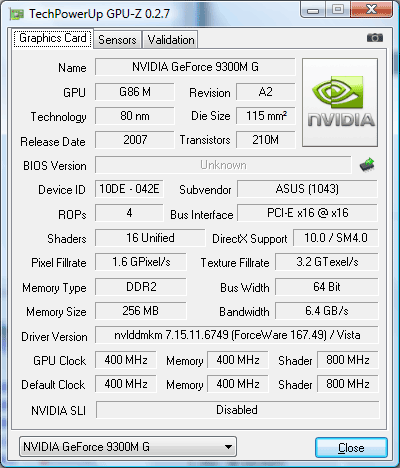Click the Subvendor ASUS (1043) field
Viewport: 400px width, 468px height.
click(x=307, y=189)
